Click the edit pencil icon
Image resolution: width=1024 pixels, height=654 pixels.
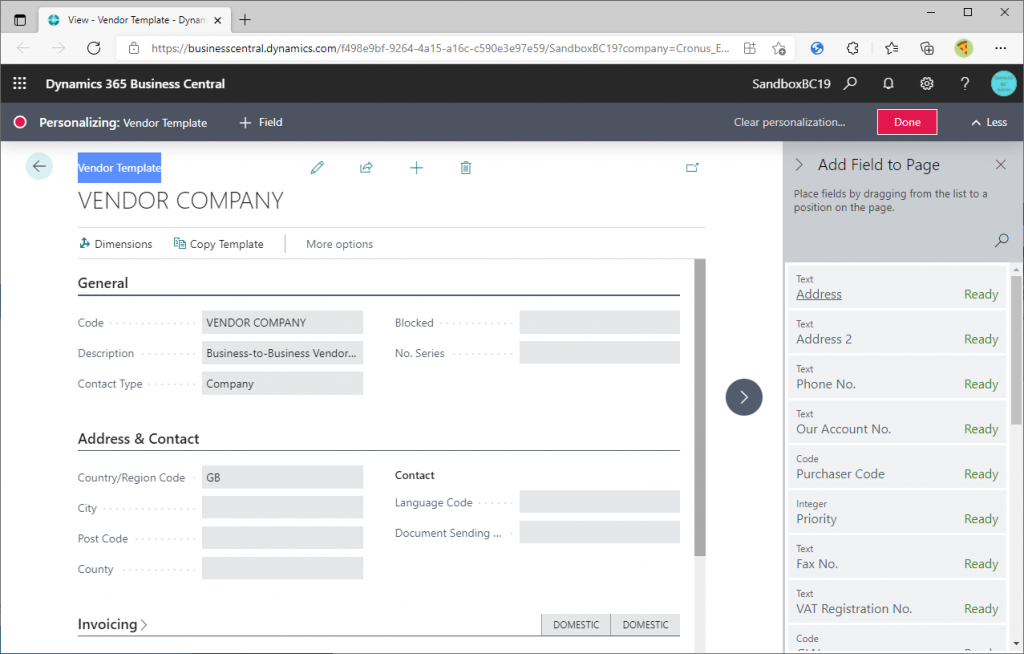(317, 168)
